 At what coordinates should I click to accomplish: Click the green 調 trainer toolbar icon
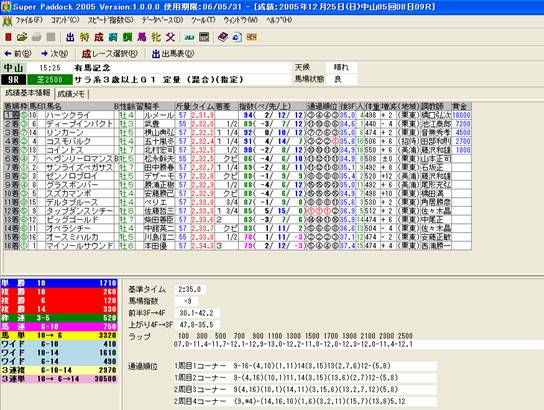pyautogui.click(x=127, y=37)
